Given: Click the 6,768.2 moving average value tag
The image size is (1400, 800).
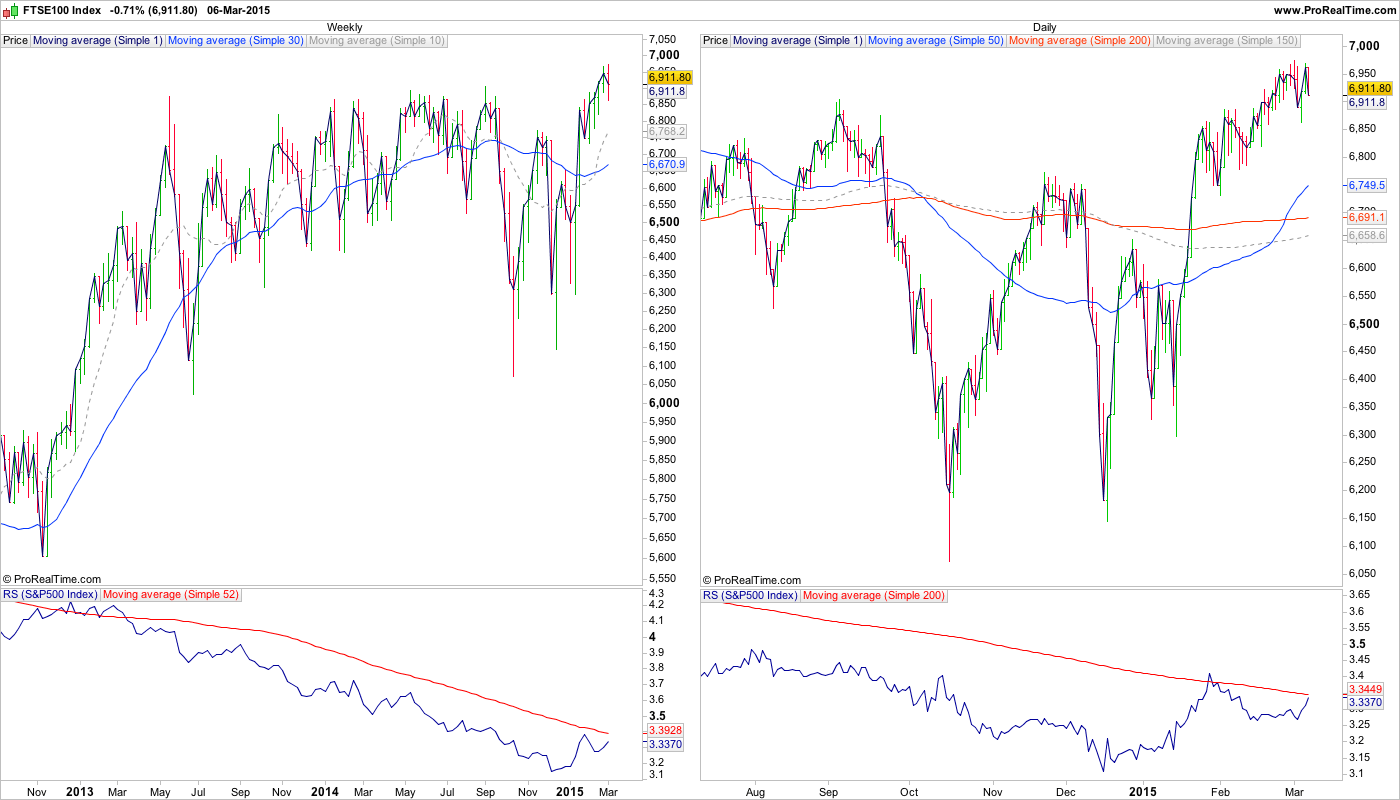Looking at the screenshot, I should point(667,131).
